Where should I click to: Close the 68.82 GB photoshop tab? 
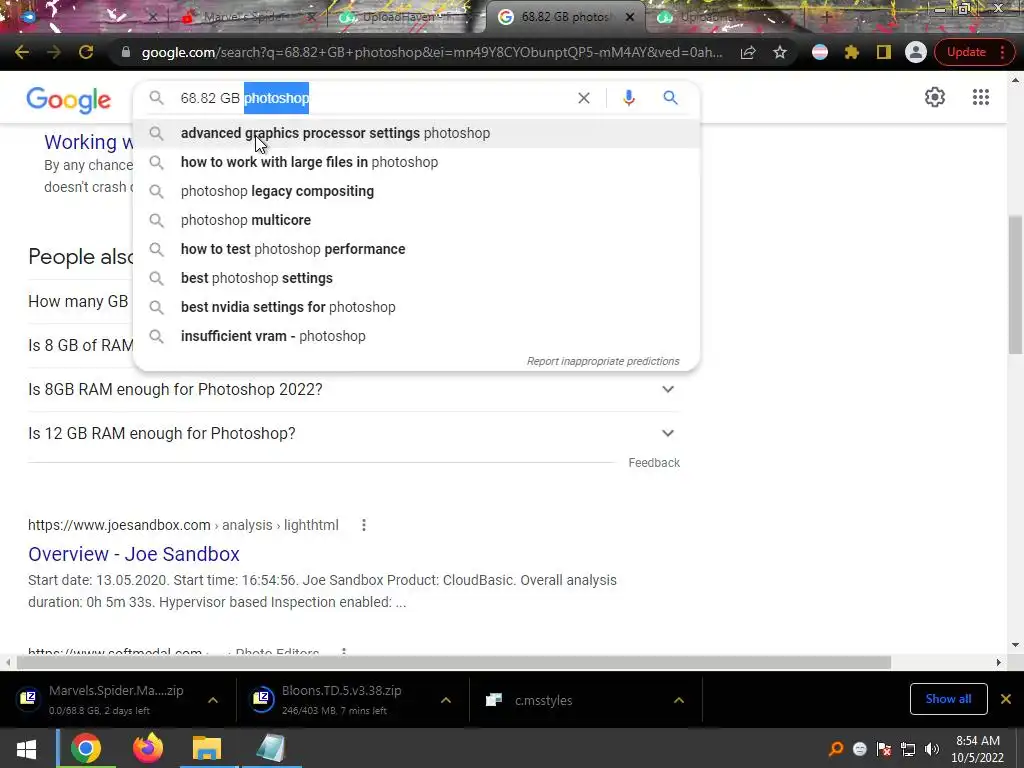click(630, 17)
